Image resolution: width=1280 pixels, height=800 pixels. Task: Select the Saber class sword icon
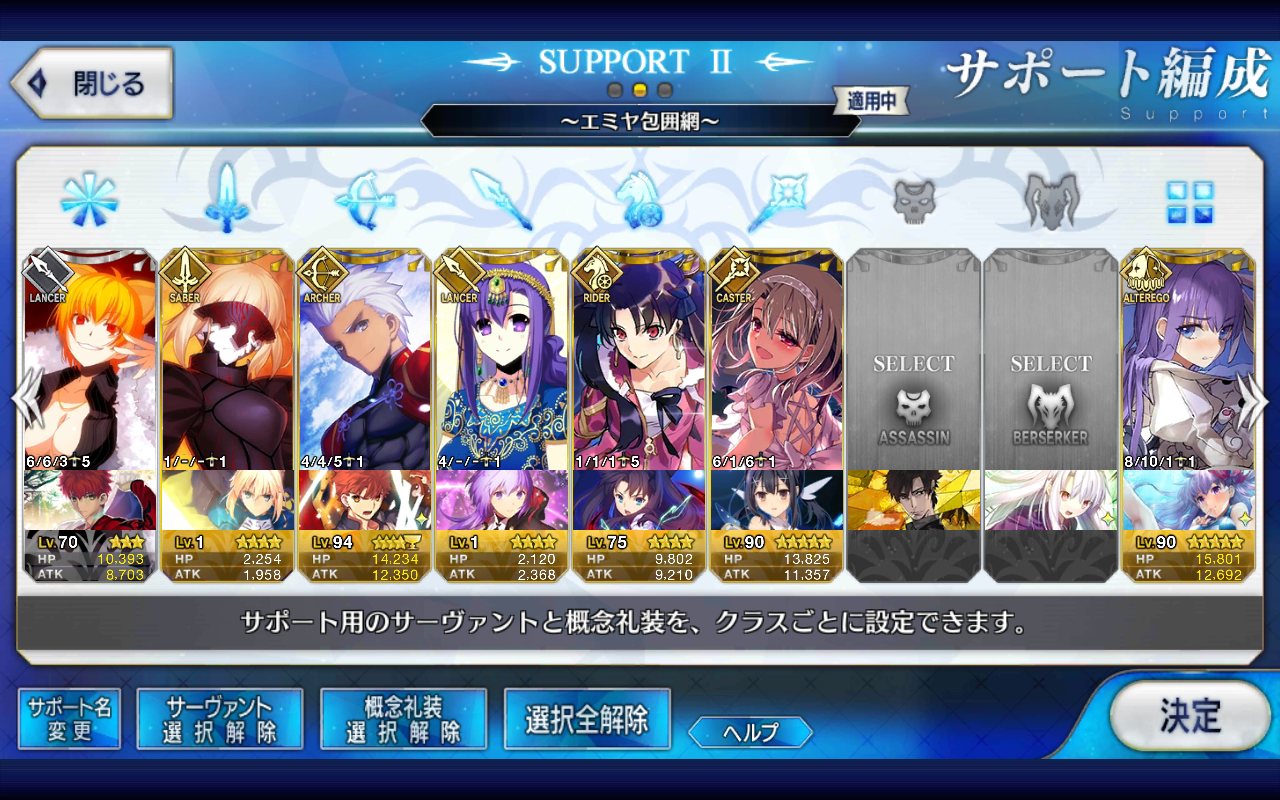227,198
